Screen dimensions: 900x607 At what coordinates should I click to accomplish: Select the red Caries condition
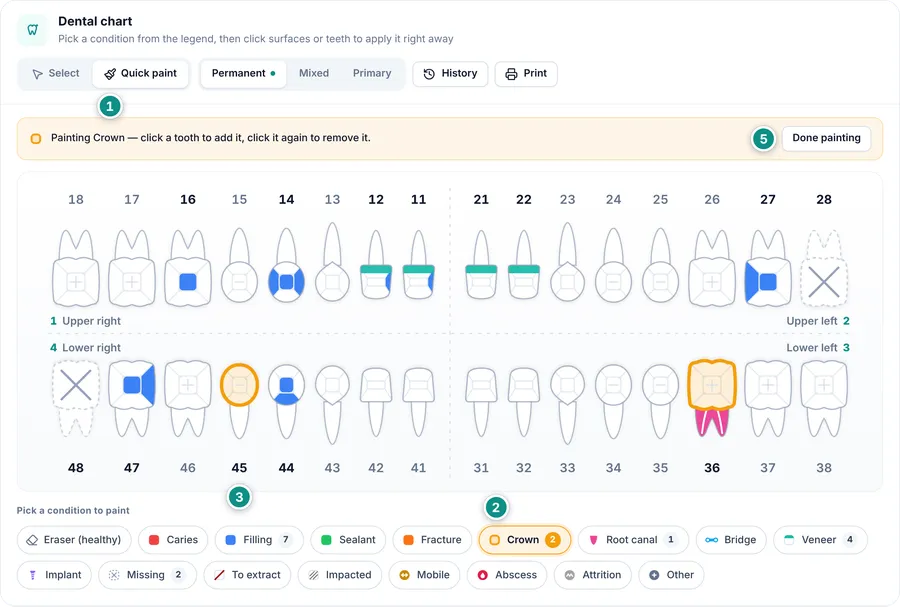point(173,540)
